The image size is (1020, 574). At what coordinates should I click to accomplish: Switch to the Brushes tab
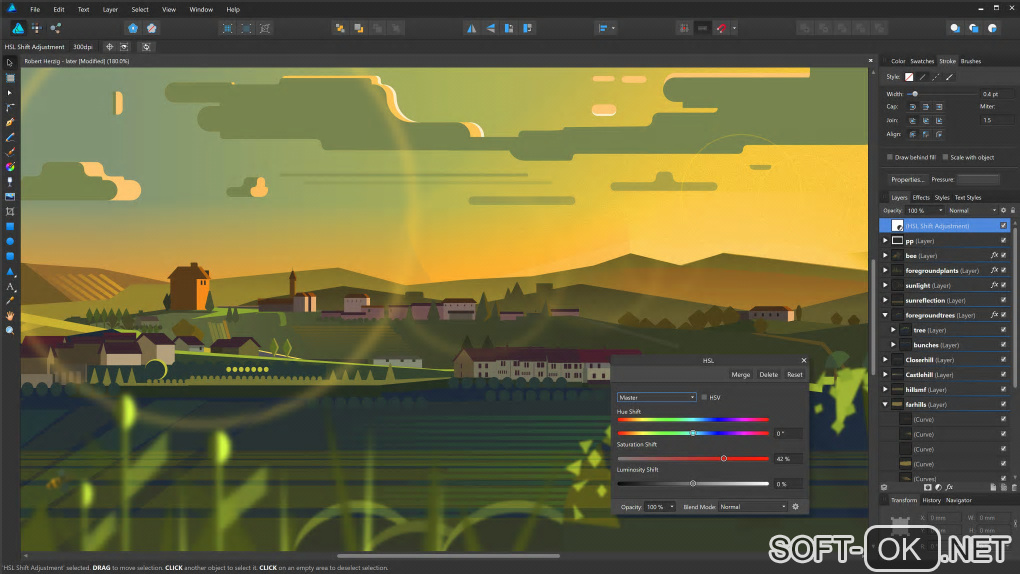971,61
